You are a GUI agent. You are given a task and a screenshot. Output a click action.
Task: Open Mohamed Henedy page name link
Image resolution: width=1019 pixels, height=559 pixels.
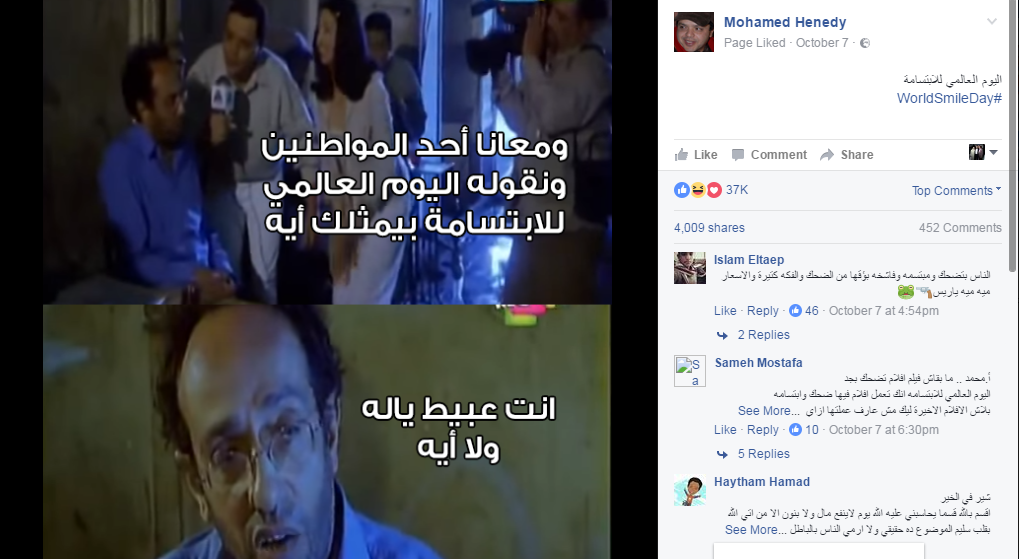click(785, 22)
